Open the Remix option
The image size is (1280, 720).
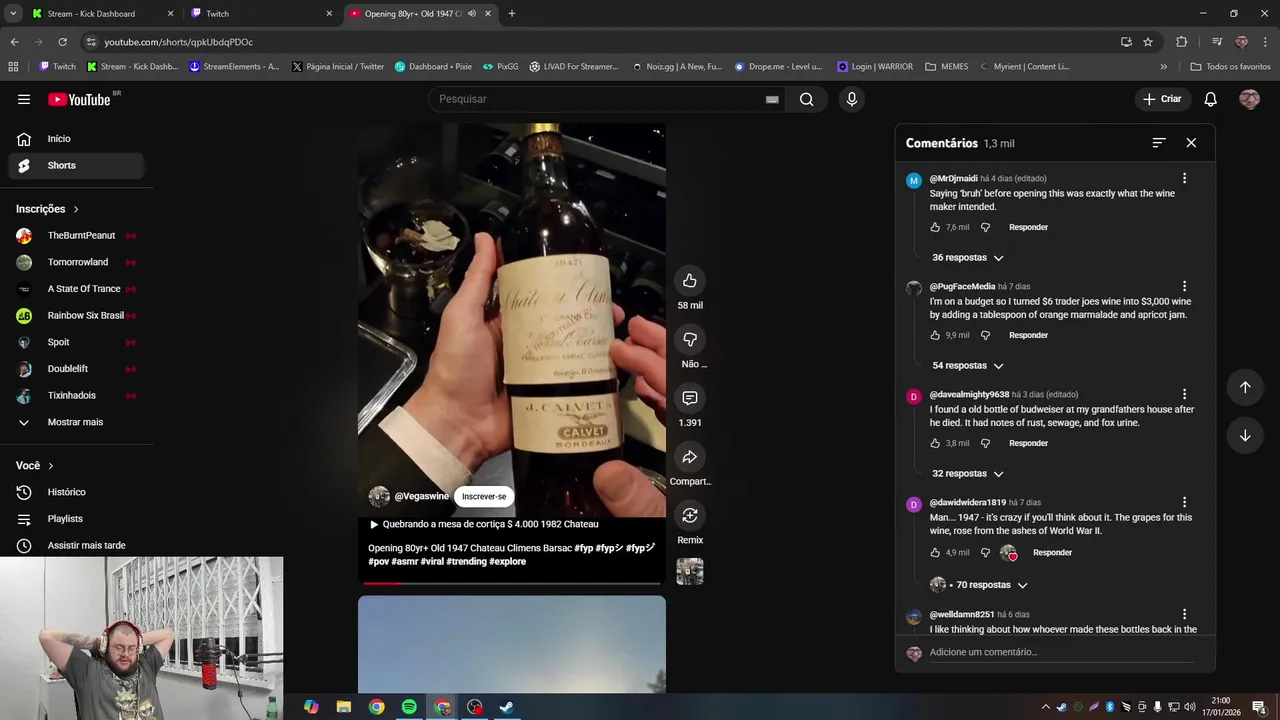click(690, 516)
